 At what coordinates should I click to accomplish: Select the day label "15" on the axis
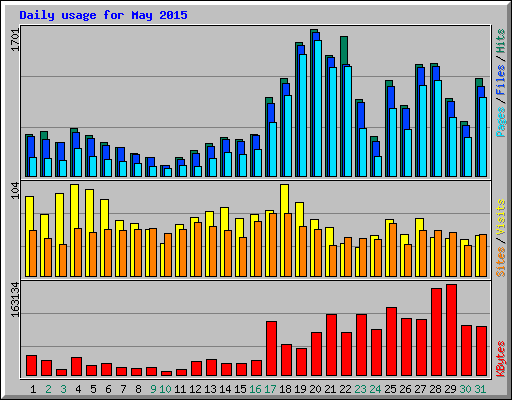(x=240, y=389)
